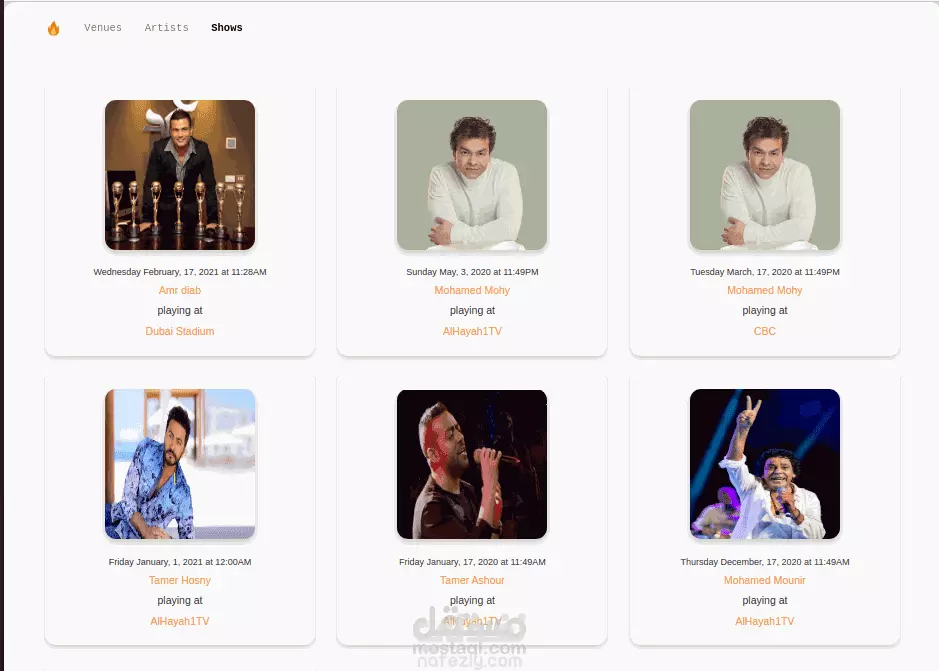Click Mohamed Mohy link on March 17 show
The image size is (939, 671).
point(765,290)
